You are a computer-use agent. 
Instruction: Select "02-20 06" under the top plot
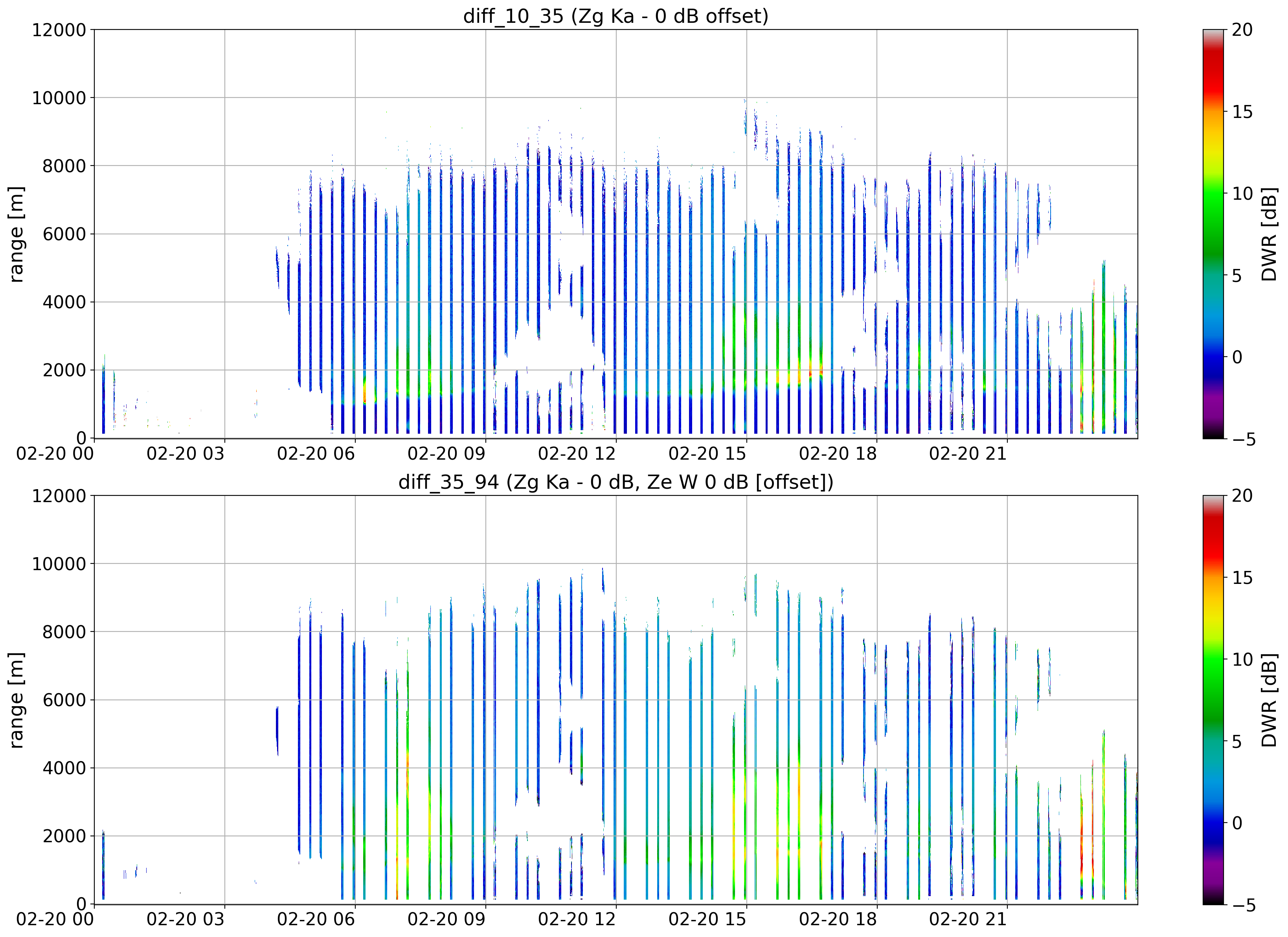tap(316, 453)
